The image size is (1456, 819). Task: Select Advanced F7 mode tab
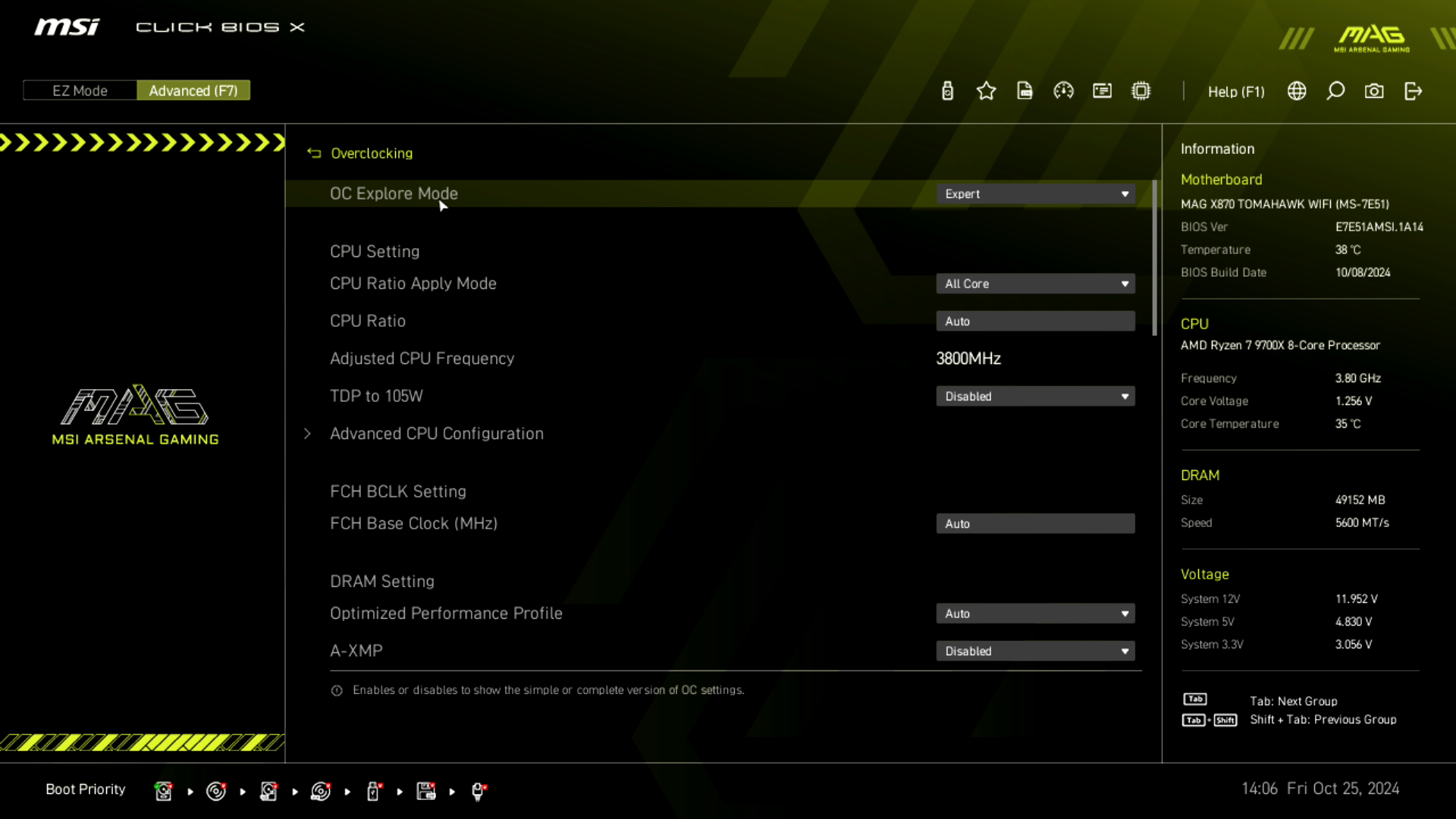click(193, 90)
